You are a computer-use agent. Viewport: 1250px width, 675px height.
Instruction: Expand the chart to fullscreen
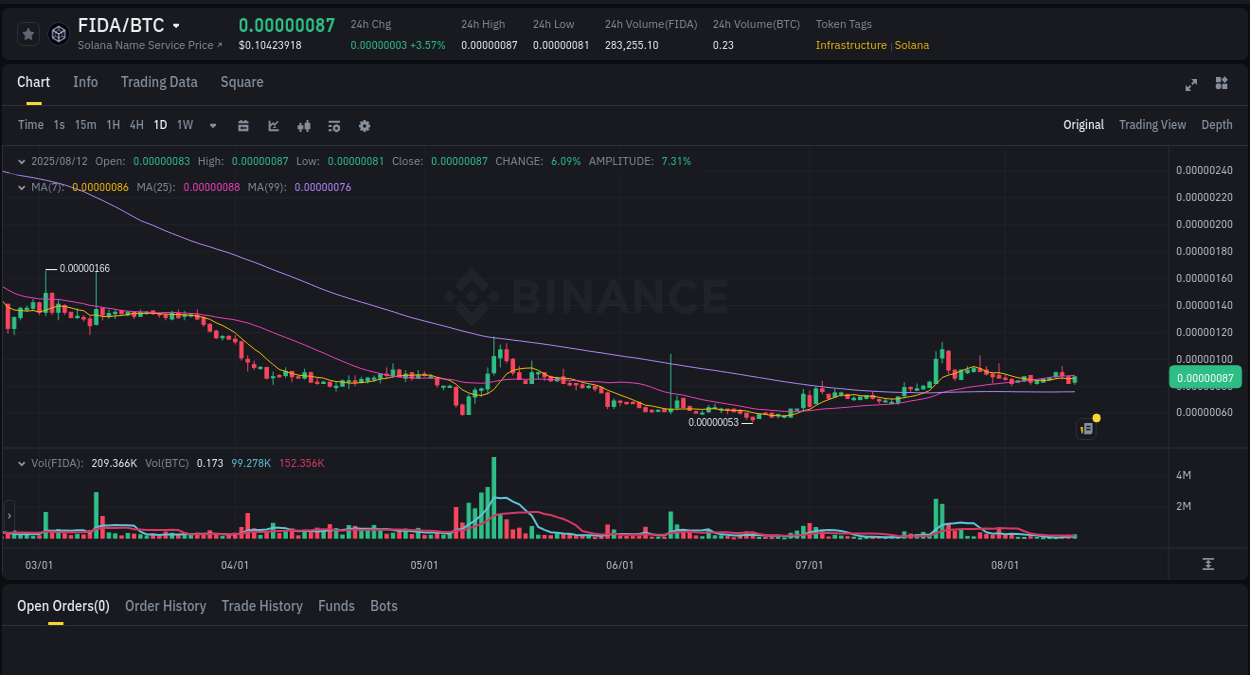[1191, 84]
